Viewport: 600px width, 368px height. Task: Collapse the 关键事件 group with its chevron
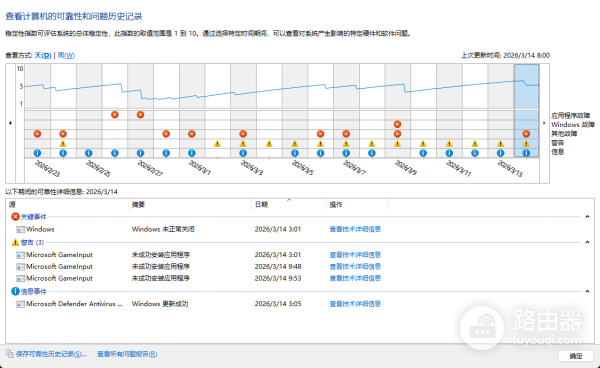click(x=587, y=217)
